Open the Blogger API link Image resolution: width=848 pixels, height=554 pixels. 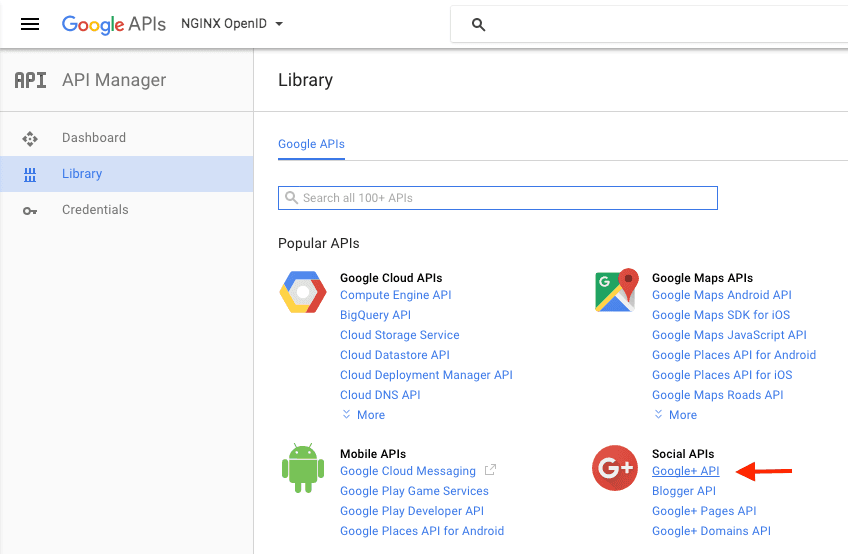coord(683,491)
